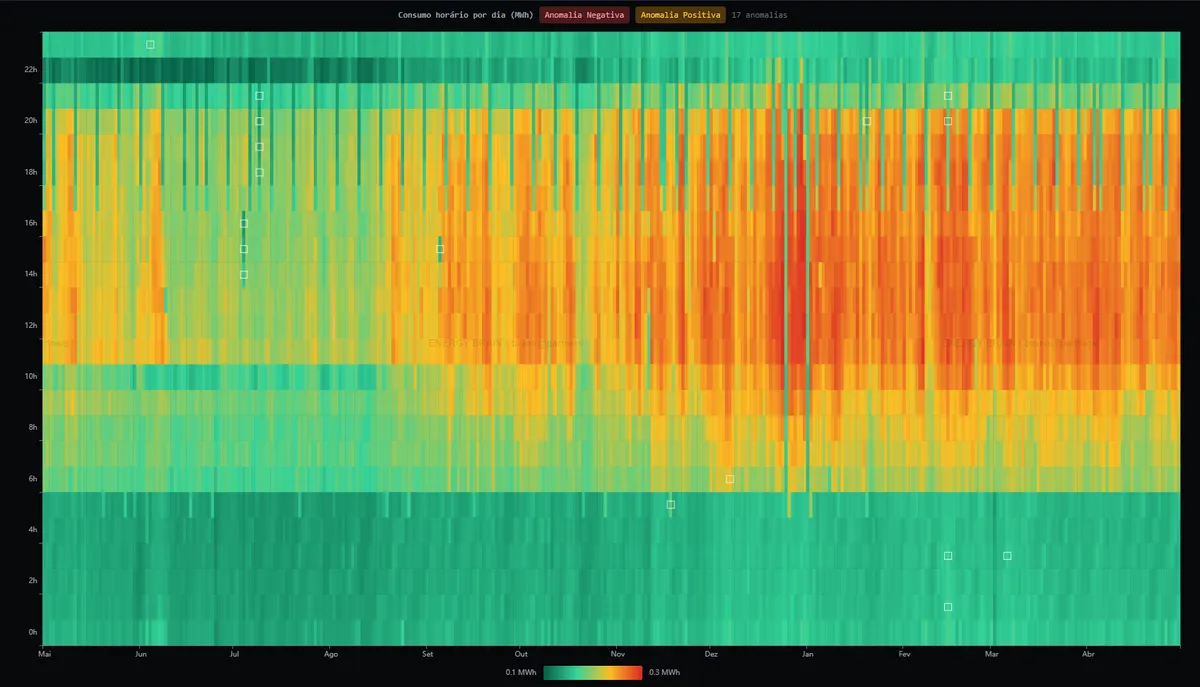Select the February anomaly marker at 20h
Image resolution: width=1200 pixels, height=687 pixels.
click(947, 121)
